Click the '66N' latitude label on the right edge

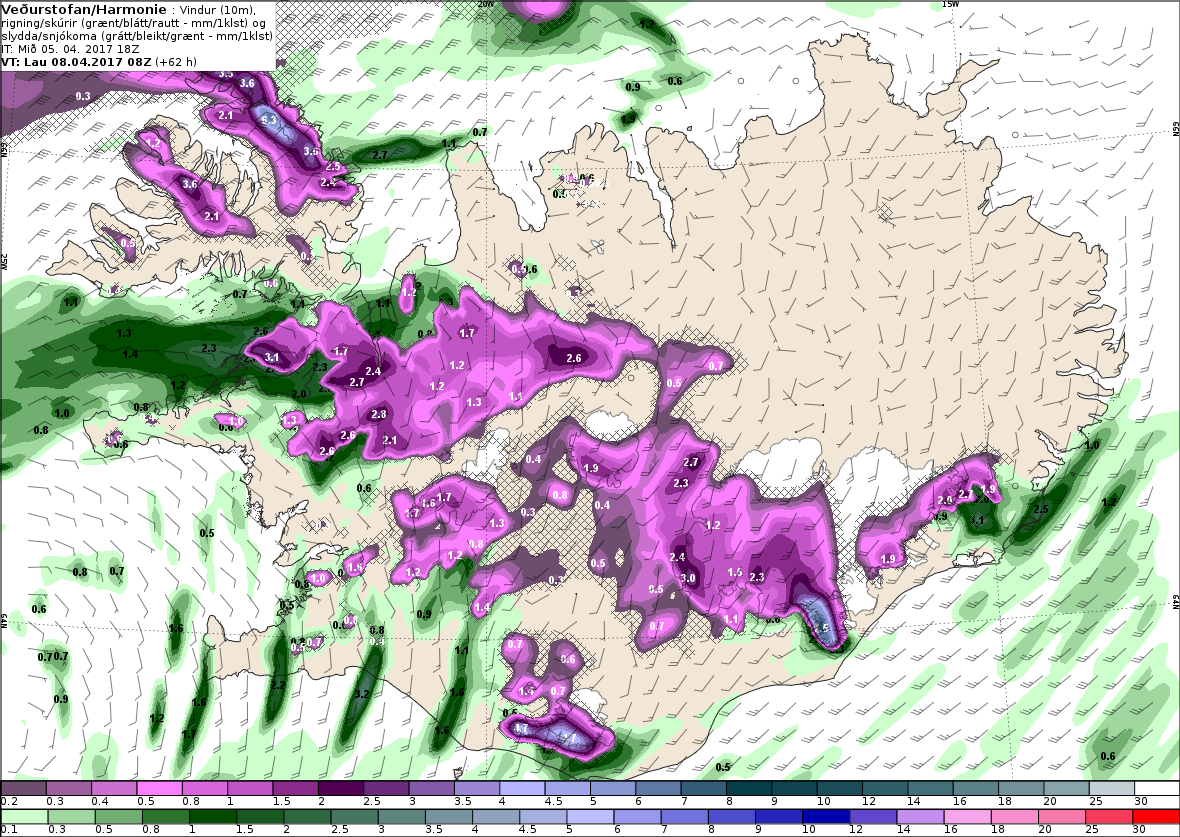coord(1175,129)
